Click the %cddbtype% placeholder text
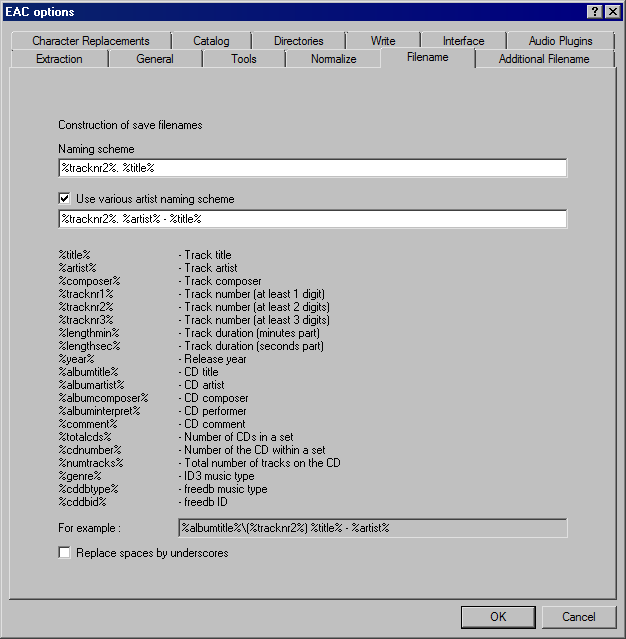The height and width of the screenshot is (639, 626). point(88,489)
